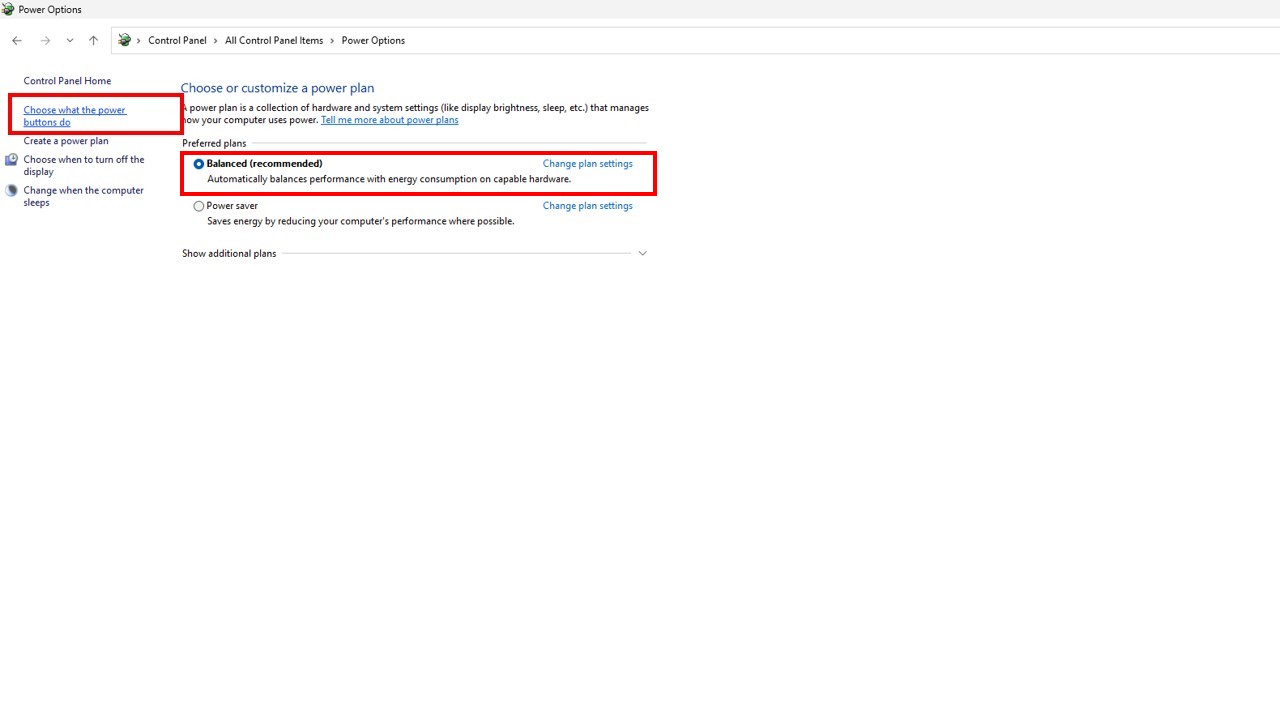Open the All Control Panel Items breadcrumb

click(x=274, y=41)
